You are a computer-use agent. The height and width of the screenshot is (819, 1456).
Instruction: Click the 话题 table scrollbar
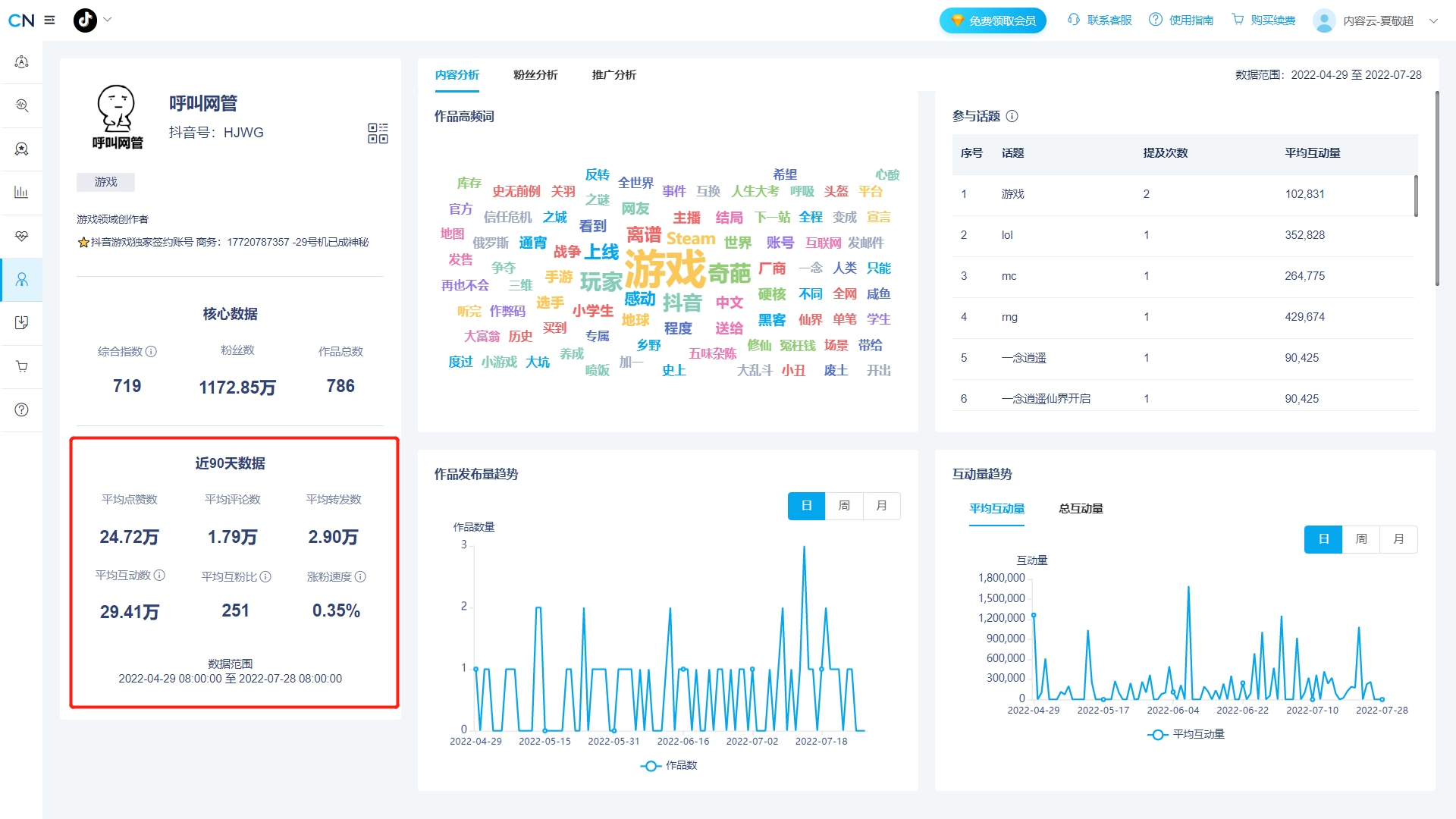click(x=1416, y=196)
